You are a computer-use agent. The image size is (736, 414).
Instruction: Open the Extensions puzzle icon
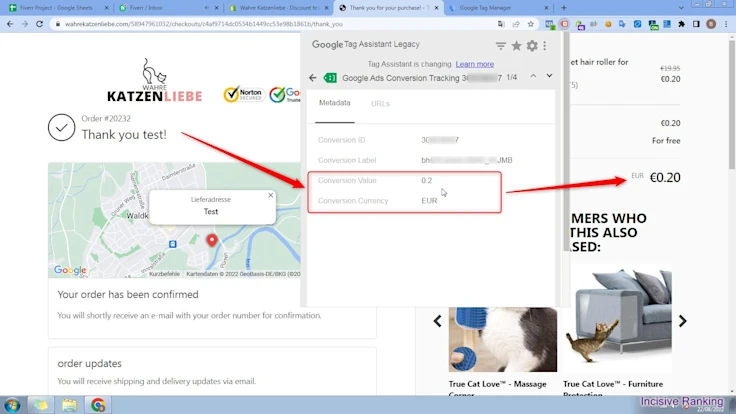click(x=682, y=24)
